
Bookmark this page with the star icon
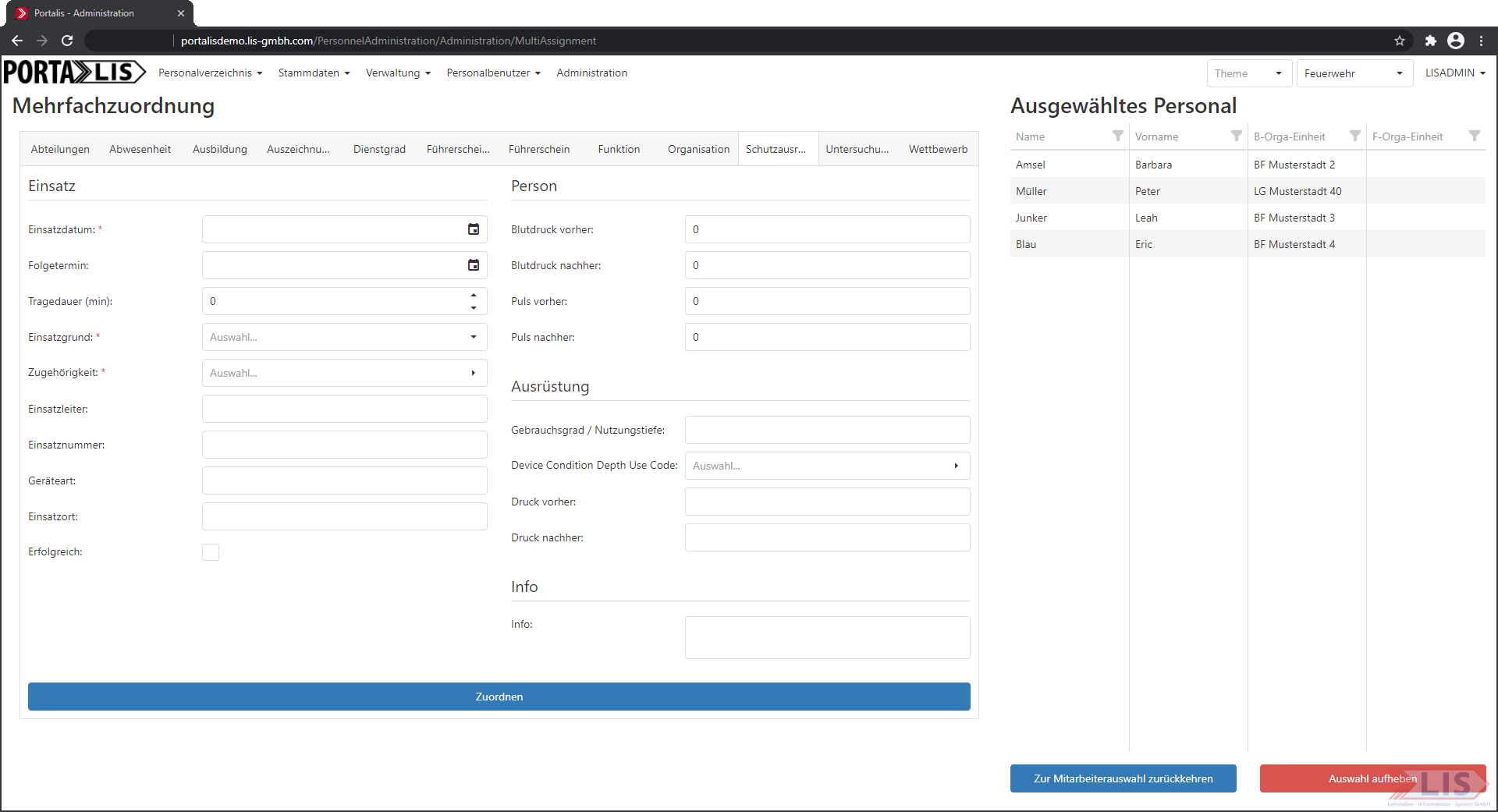click(1399, 41)
